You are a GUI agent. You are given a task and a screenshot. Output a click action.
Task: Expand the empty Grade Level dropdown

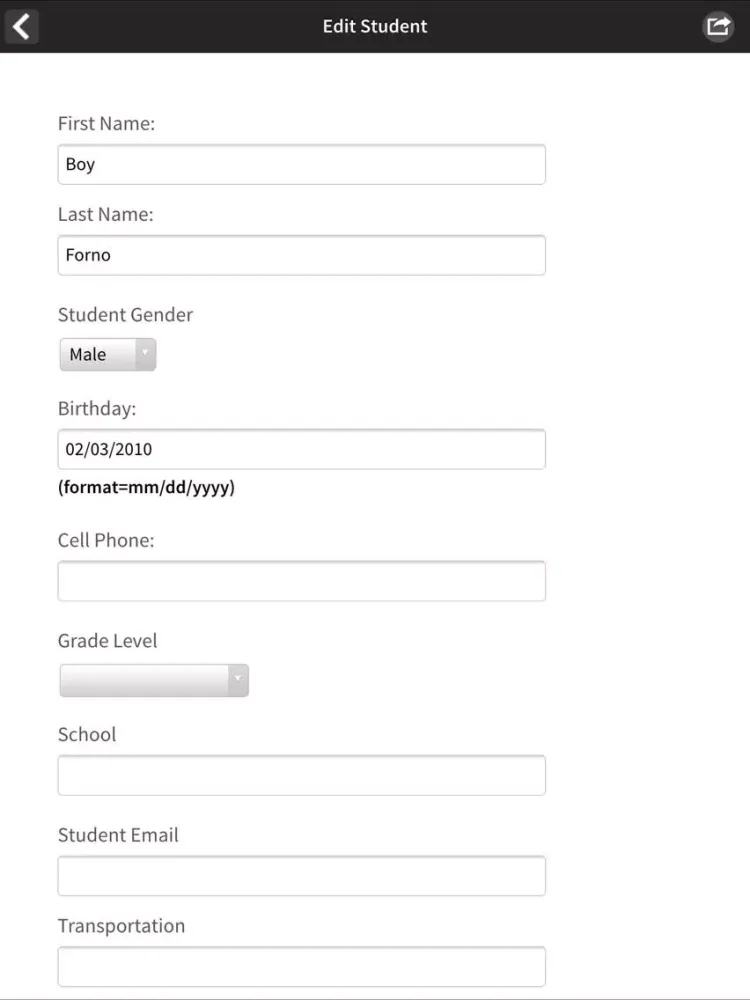(x=154, y=681)
